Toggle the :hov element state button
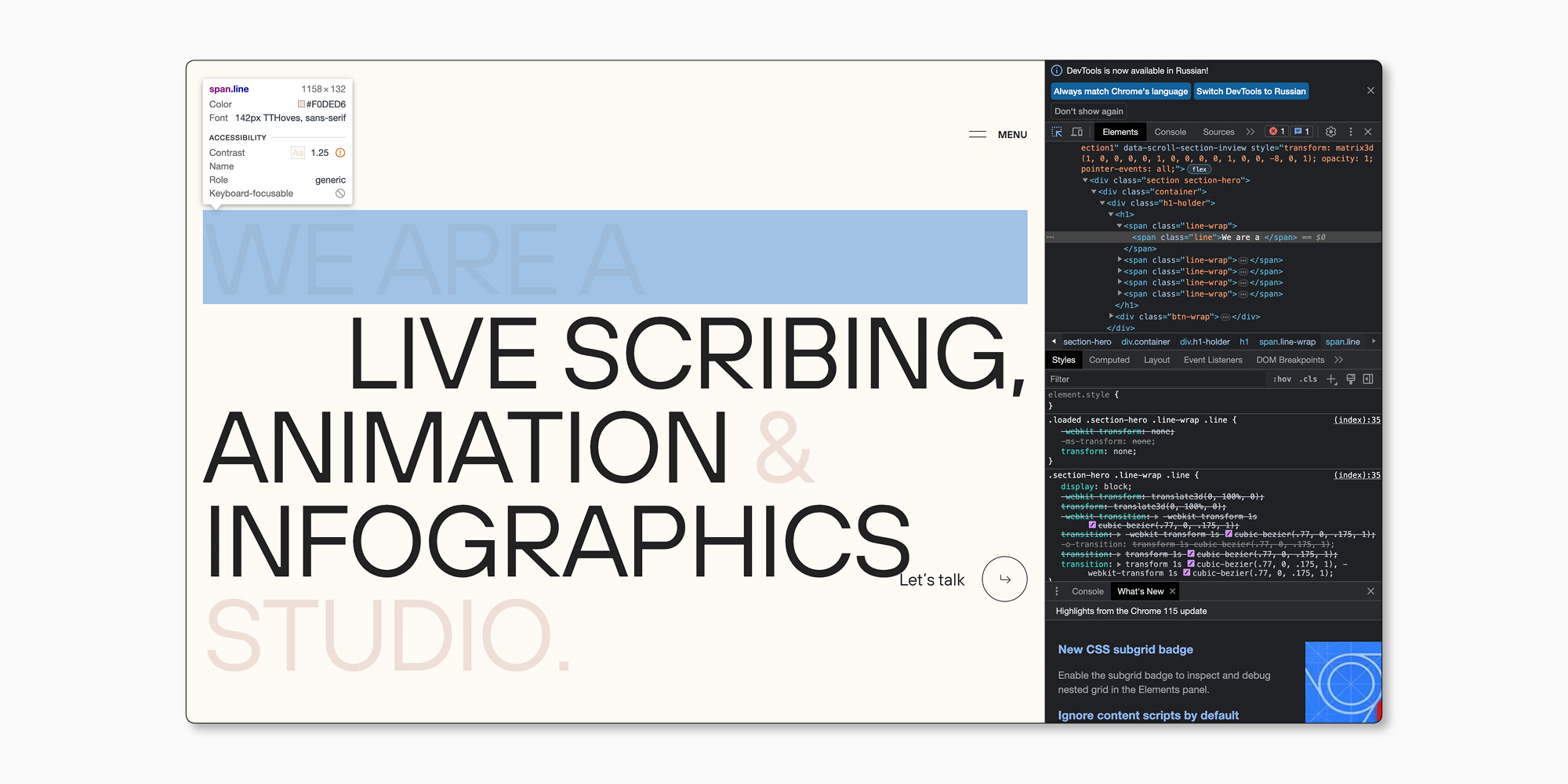 1282,379
